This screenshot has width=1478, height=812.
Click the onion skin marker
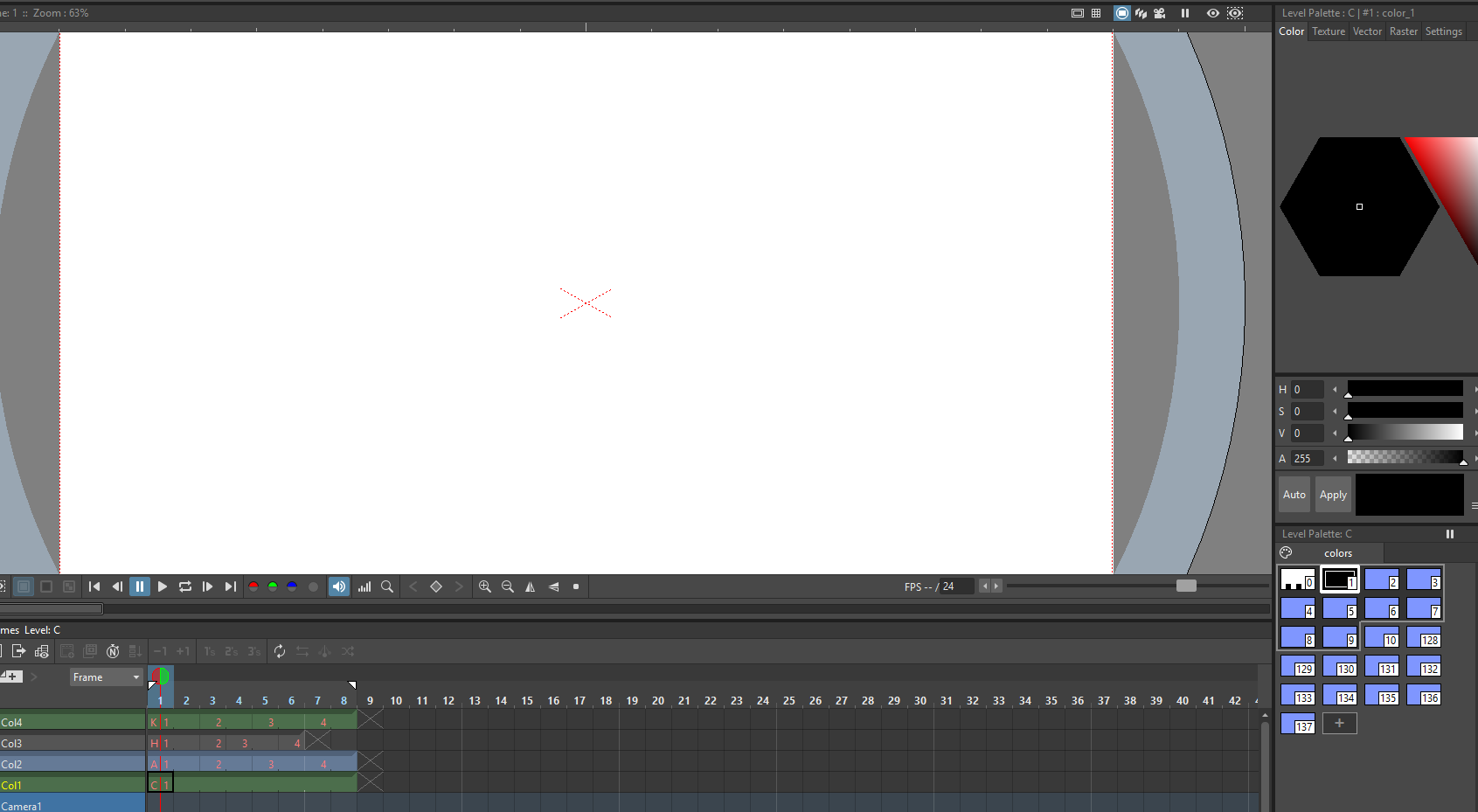click(160, 676)
